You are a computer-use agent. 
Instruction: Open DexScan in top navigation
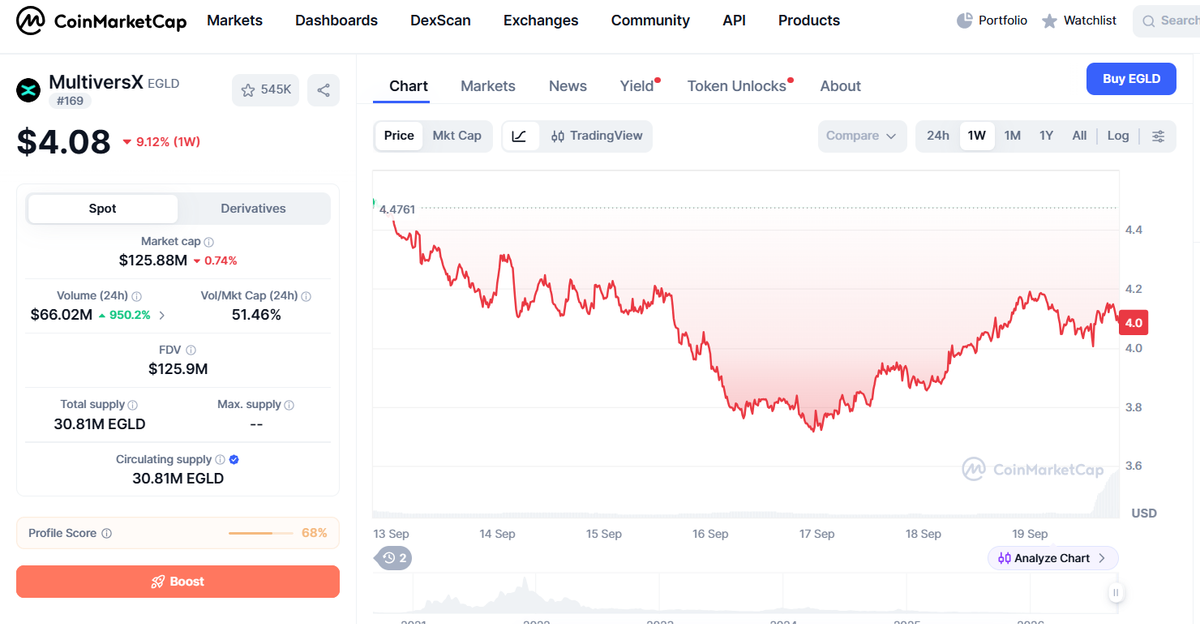click(441, 20)
